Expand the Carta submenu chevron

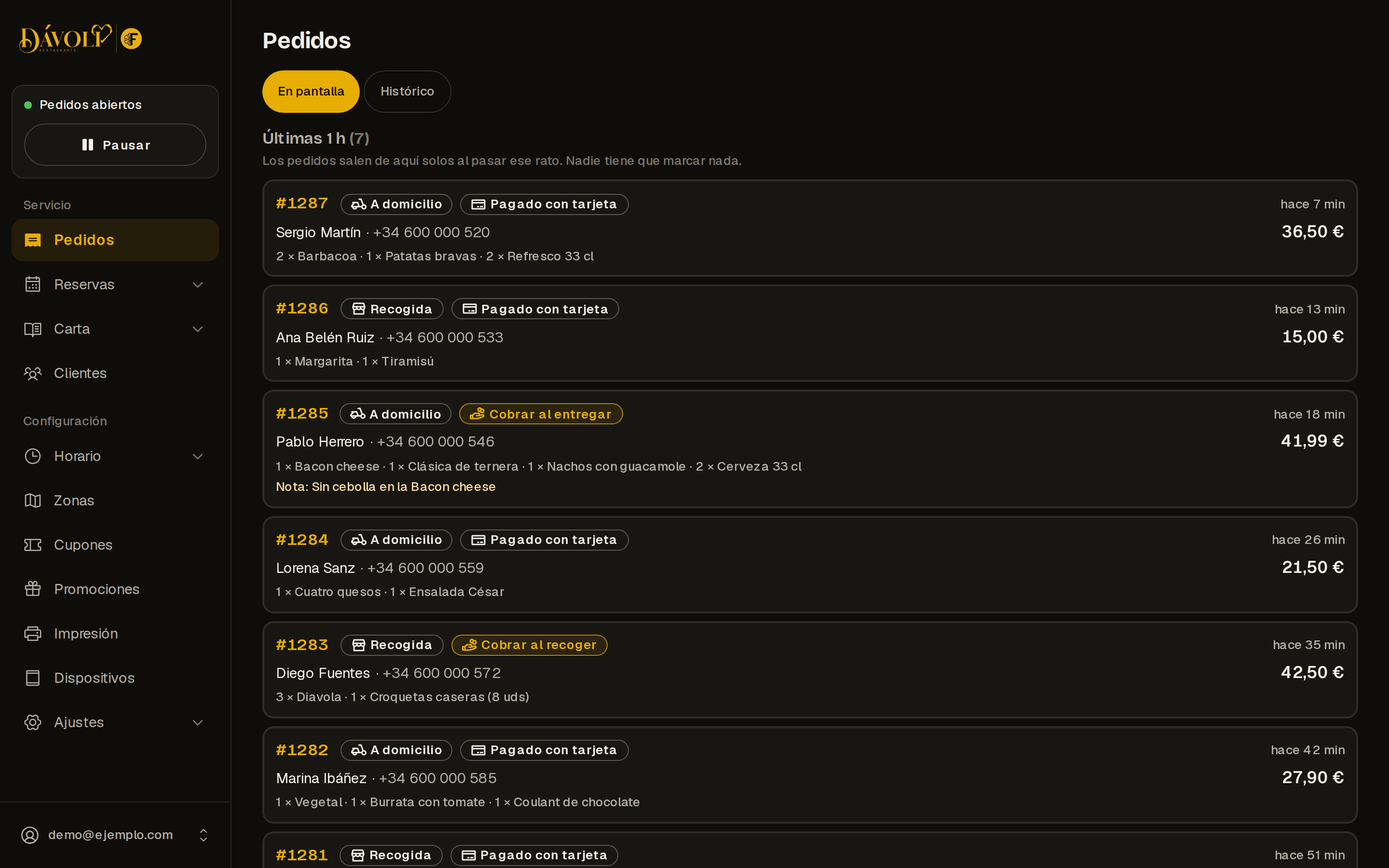click(x=198, y=329)
